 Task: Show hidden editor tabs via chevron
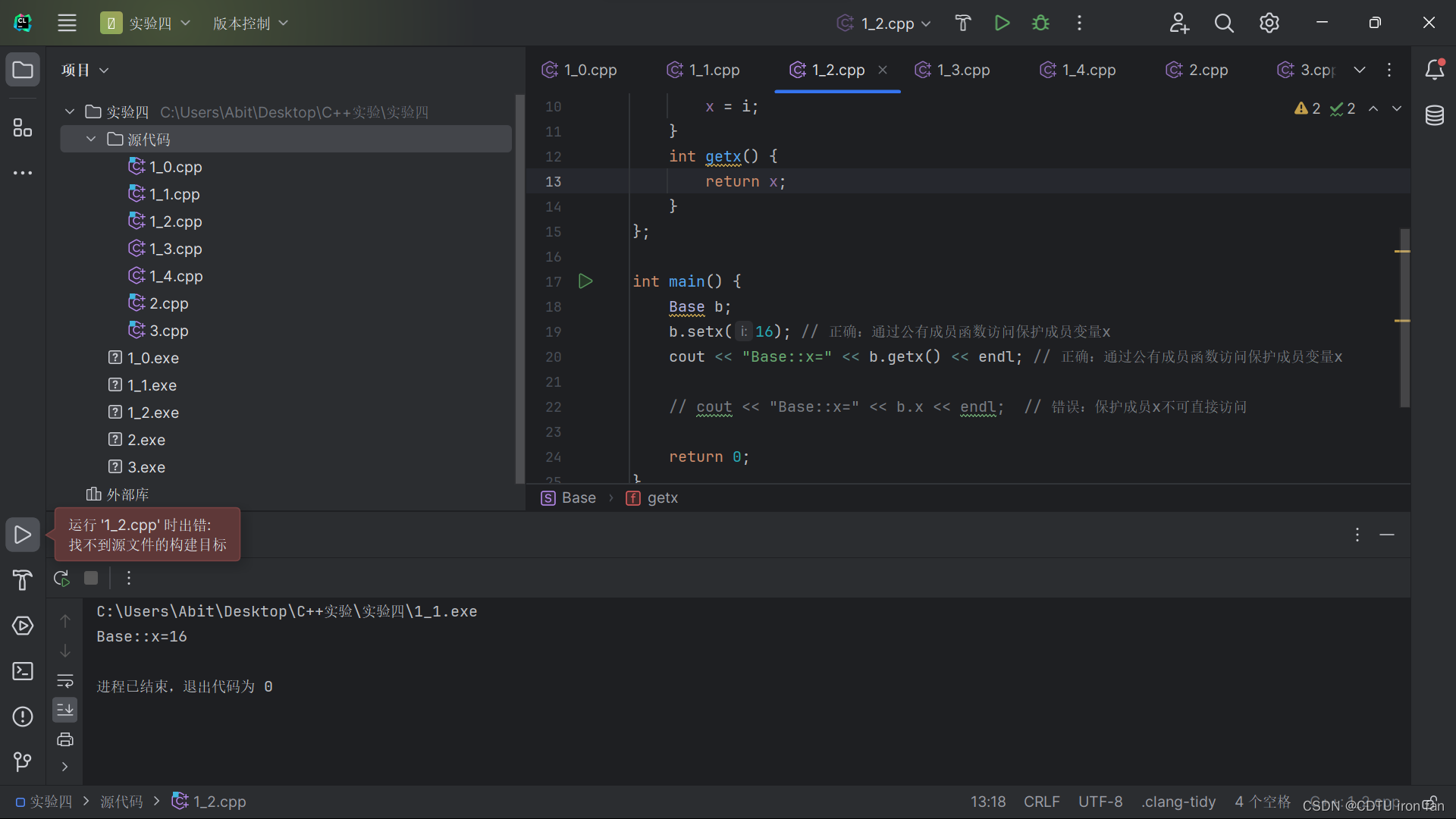tap(1360, 70)
